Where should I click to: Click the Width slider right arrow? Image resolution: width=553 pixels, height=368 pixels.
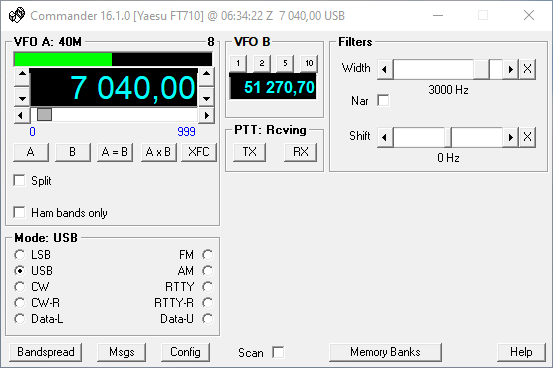(510, 69)
